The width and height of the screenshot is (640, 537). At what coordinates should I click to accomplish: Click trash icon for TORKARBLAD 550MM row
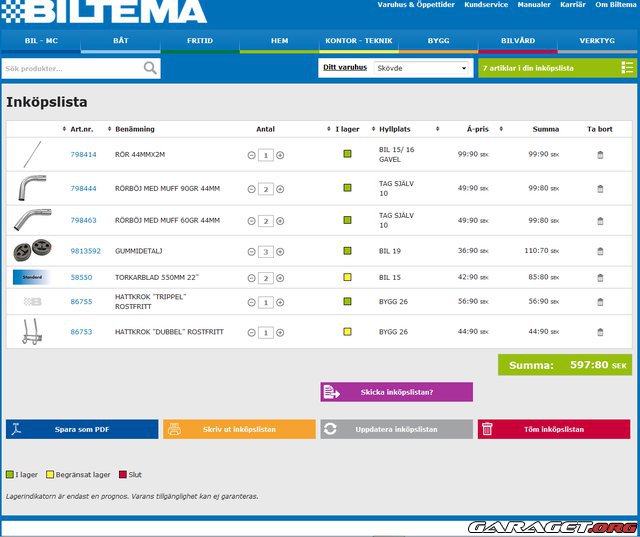[600, 277]
